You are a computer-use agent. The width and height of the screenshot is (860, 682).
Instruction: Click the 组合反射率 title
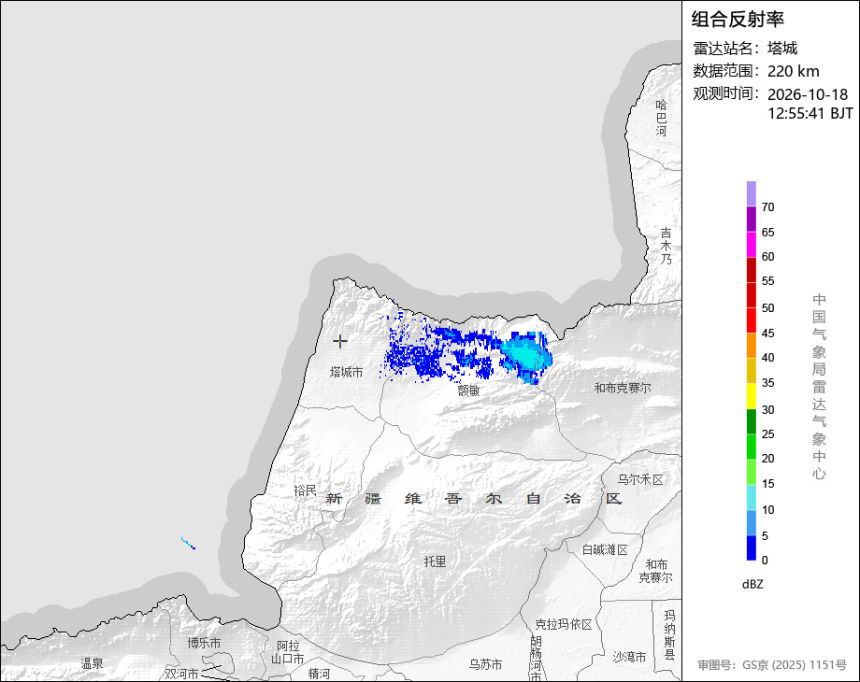737,19
